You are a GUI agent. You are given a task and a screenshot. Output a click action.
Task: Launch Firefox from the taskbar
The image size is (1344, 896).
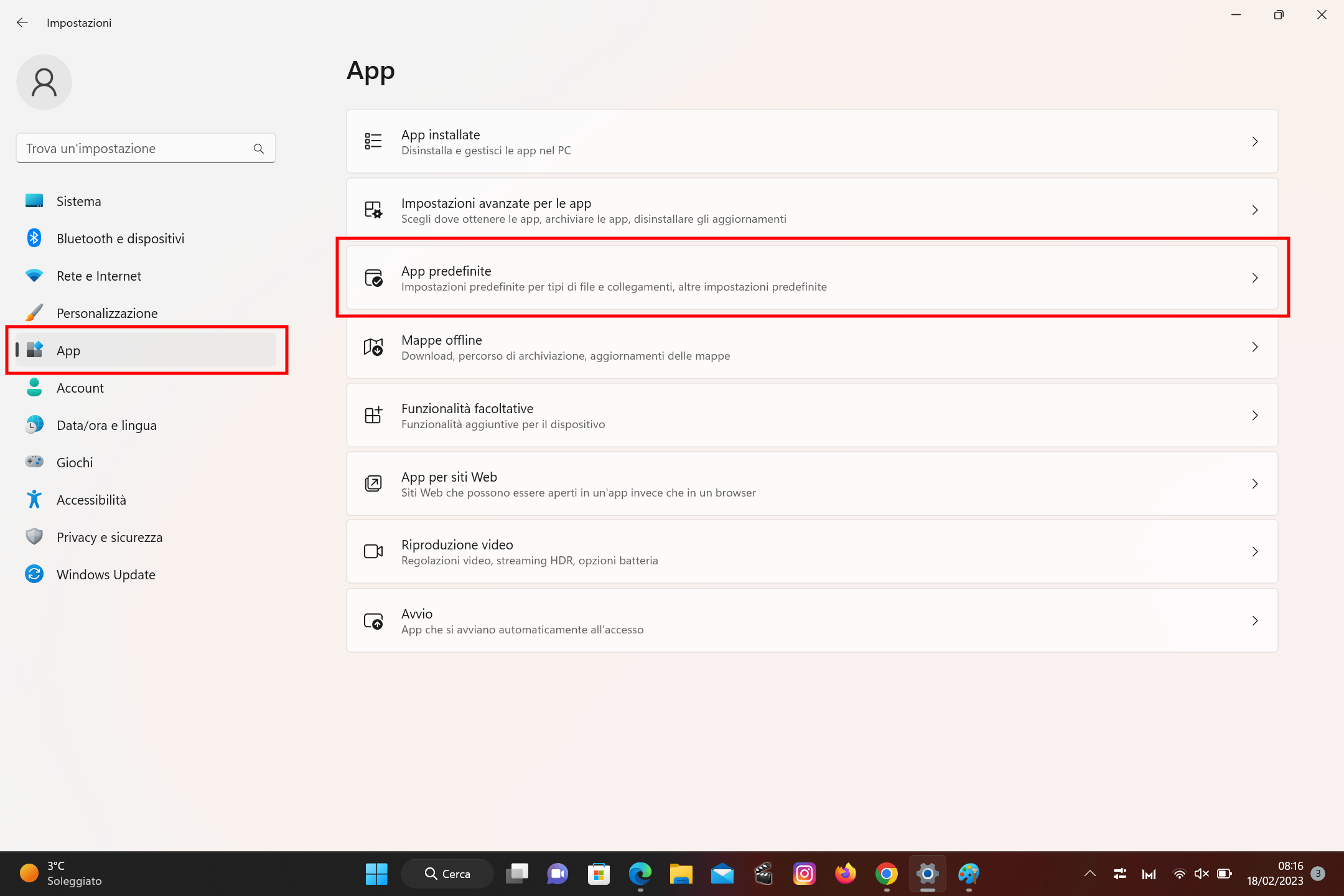click(x=845, y=874)
